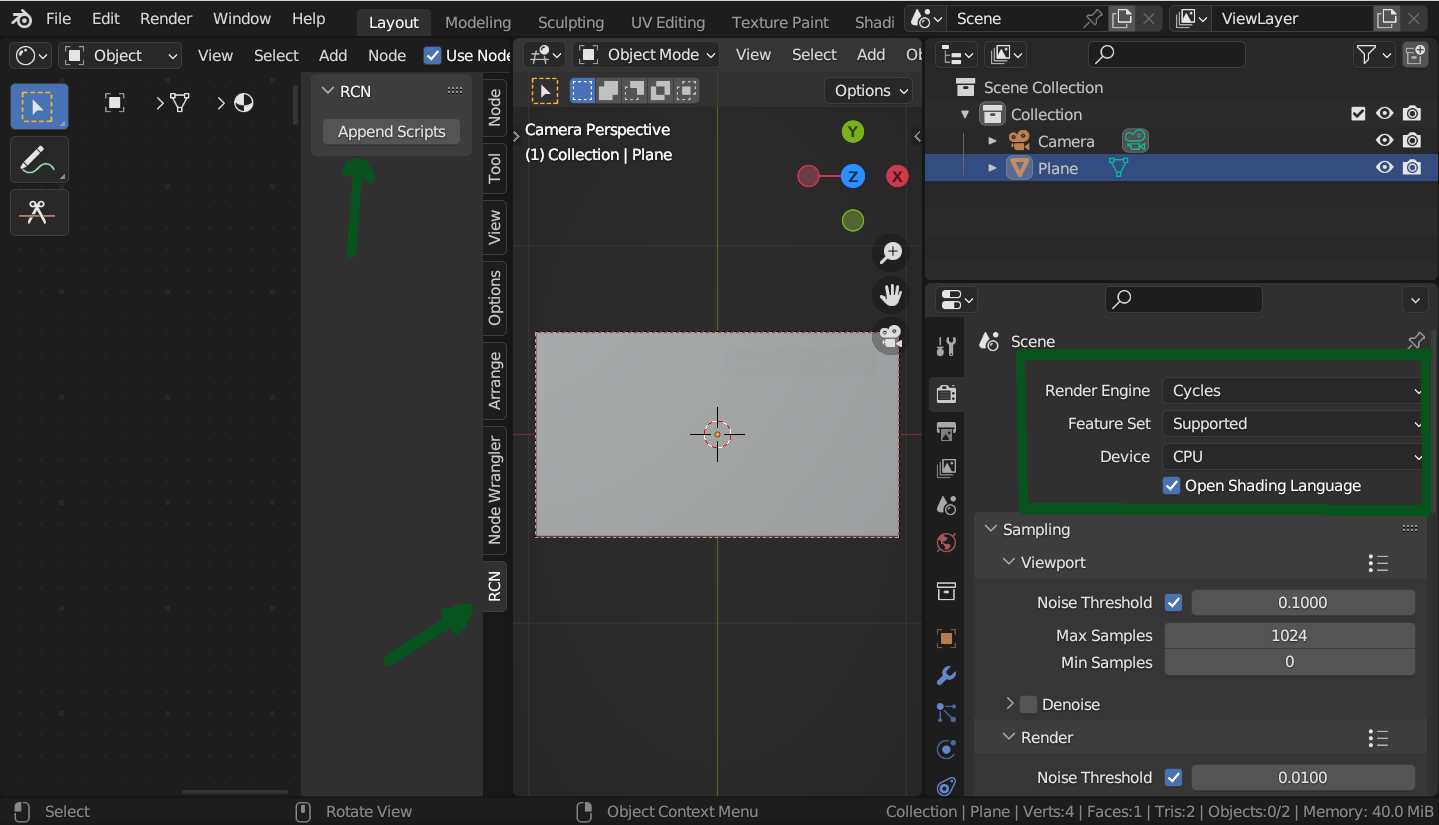
Task: Click the red X axis gizmo ball
Action: [896, 176]
